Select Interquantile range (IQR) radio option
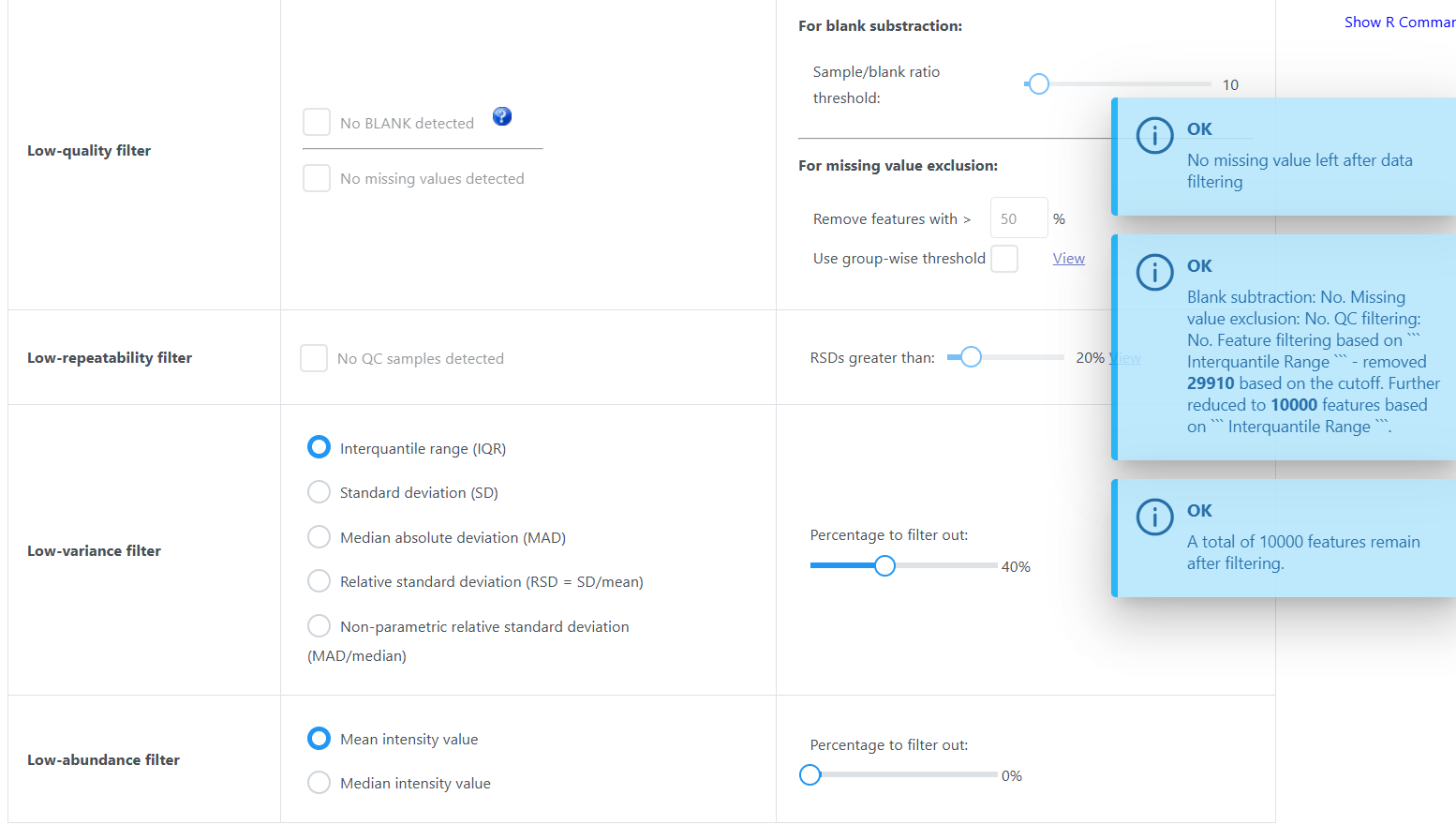 click(x=319, y=447)
